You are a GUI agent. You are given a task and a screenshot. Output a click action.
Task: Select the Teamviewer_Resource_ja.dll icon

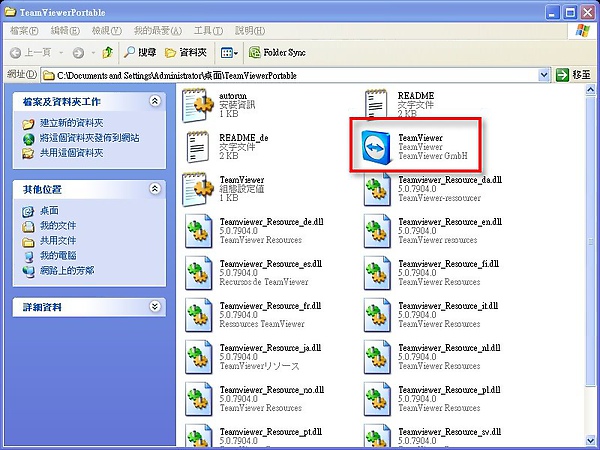[x=198, y=357]
